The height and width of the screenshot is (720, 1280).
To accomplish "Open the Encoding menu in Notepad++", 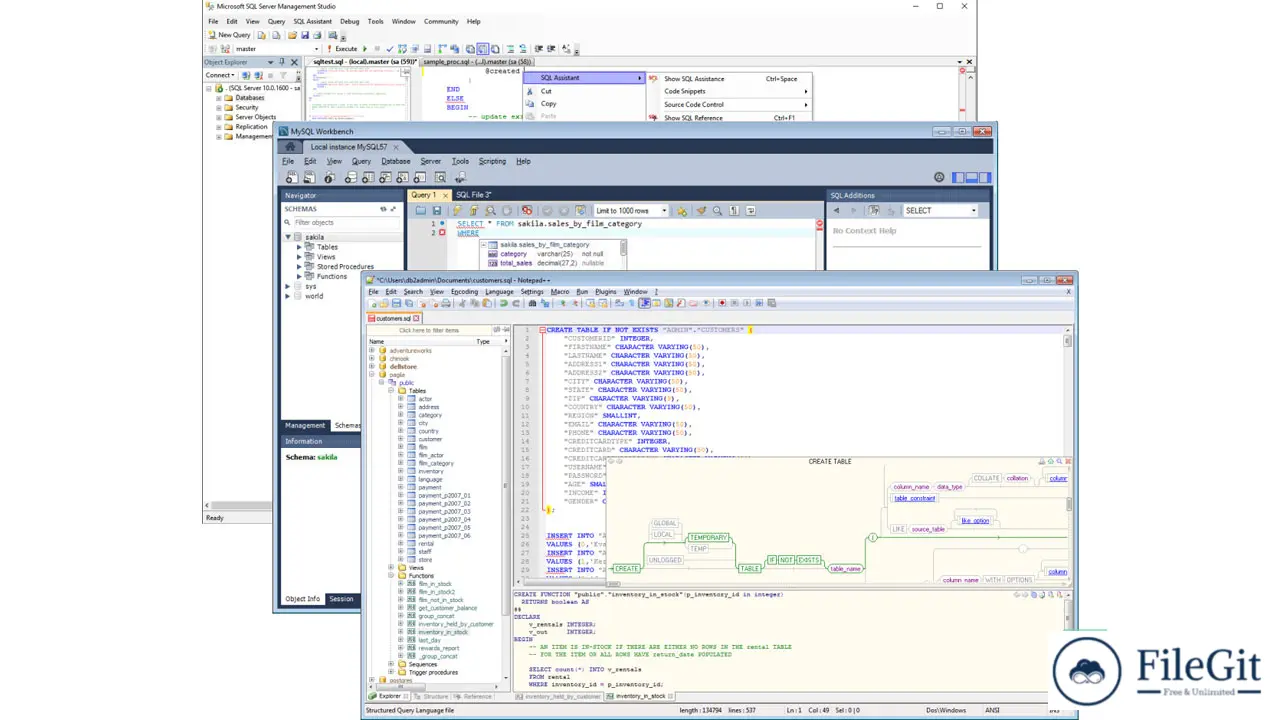I will point(464,292).
